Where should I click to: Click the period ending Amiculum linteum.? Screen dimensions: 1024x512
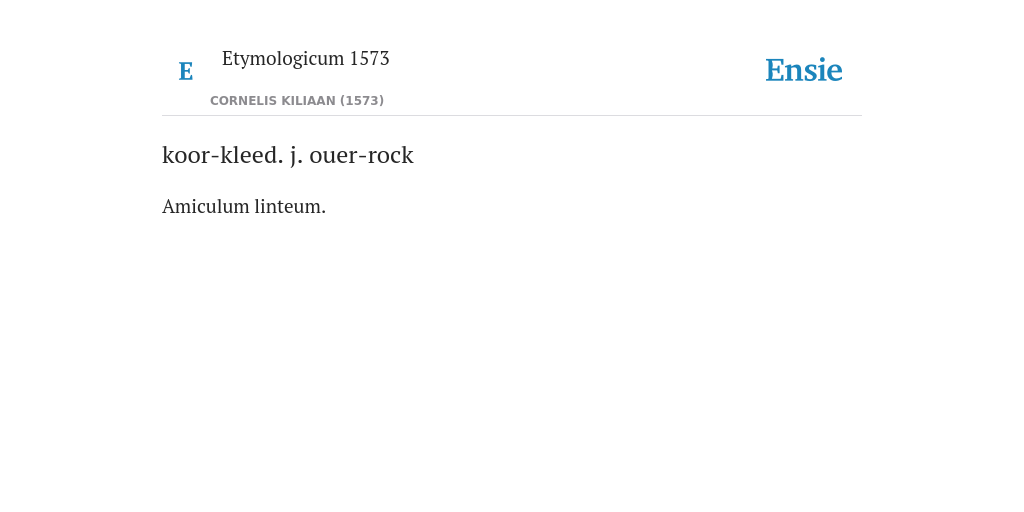(x=323, y=212)
